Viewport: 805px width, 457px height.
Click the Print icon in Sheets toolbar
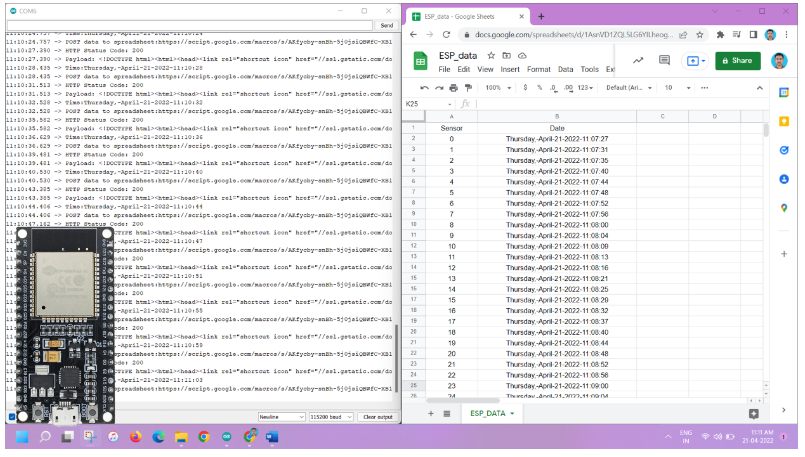(x=453, y=88)
